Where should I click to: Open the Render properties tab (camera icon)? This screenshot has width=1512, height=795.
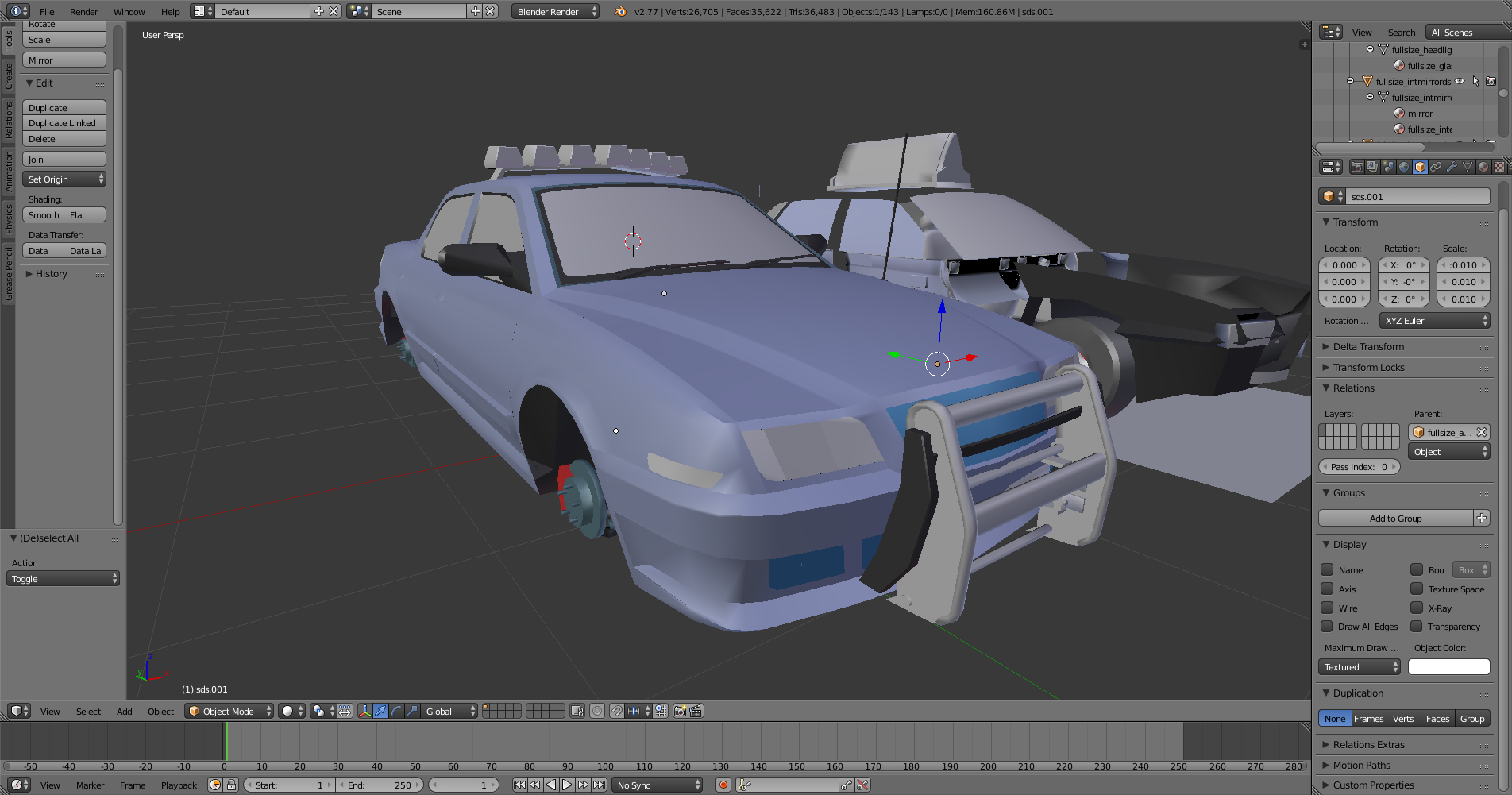click(x=1356, y=167)
